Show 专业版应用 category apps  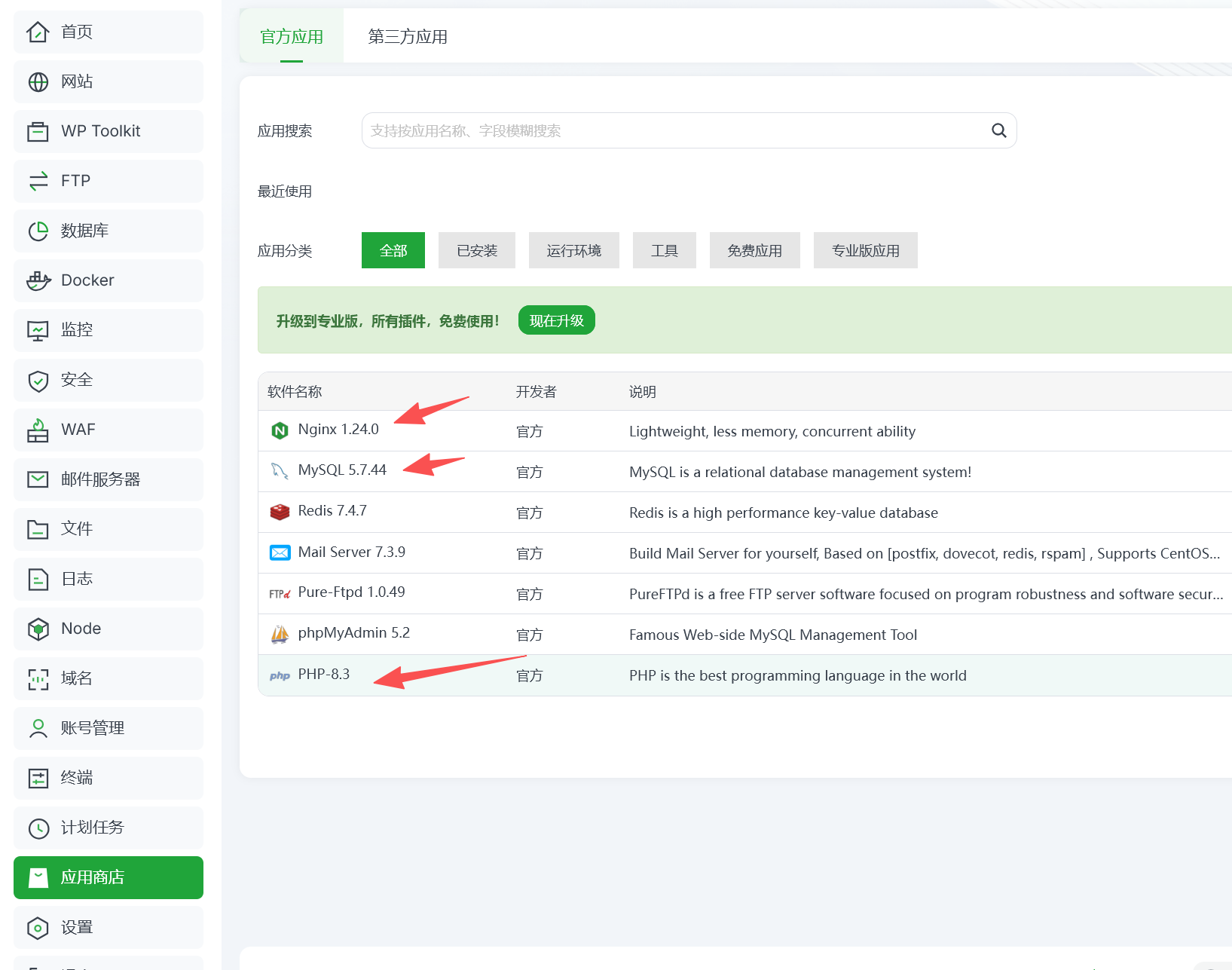click(x=865, y=250)
